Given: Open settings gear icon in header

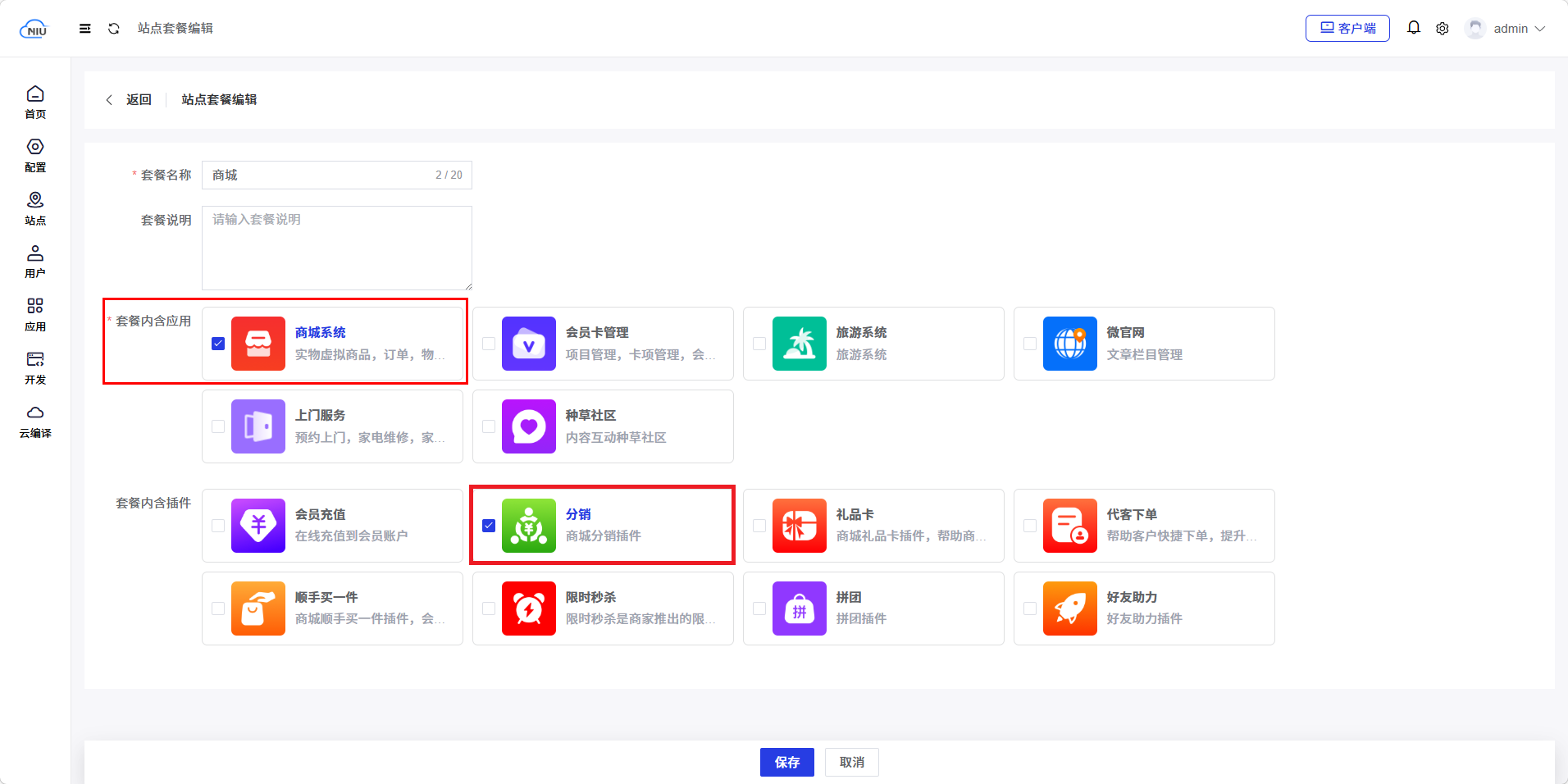Looking at the screenshot, I should coord(1443,29).
